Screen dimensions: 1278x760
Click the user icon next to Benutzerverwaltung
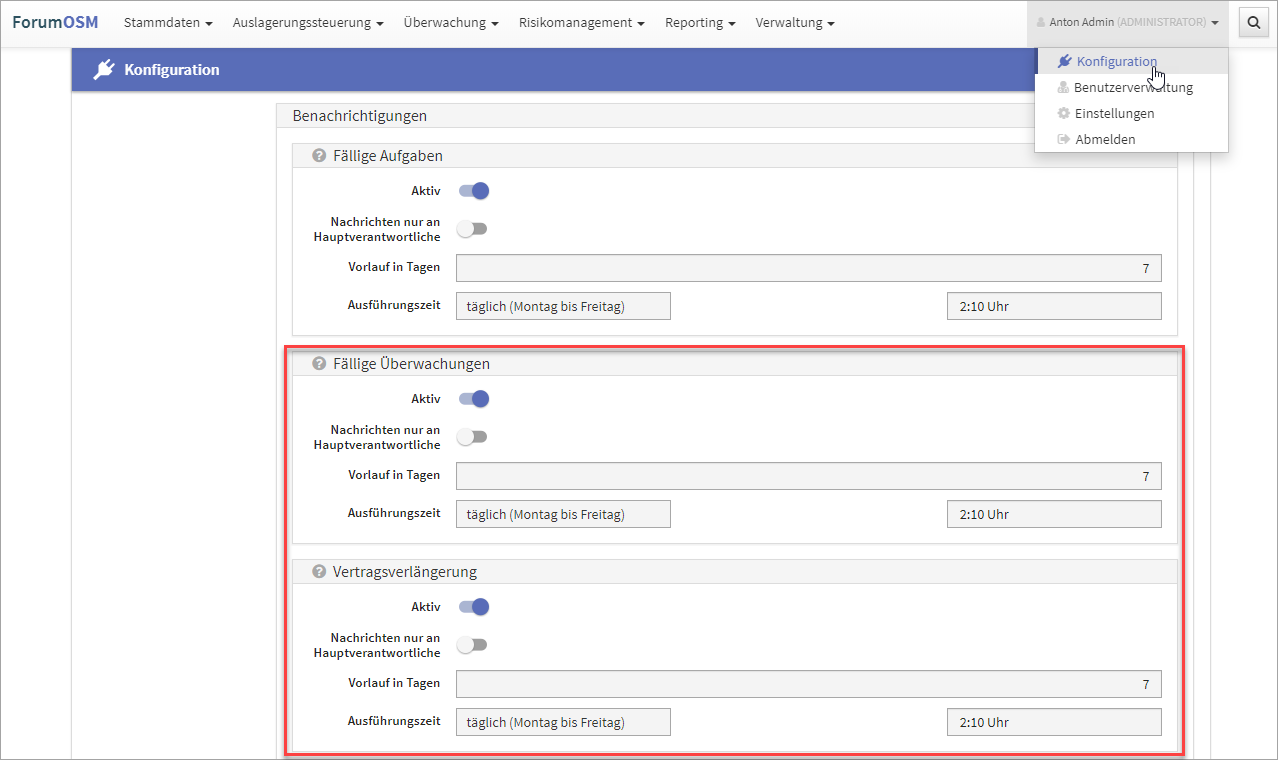[x=1063, y=88]
